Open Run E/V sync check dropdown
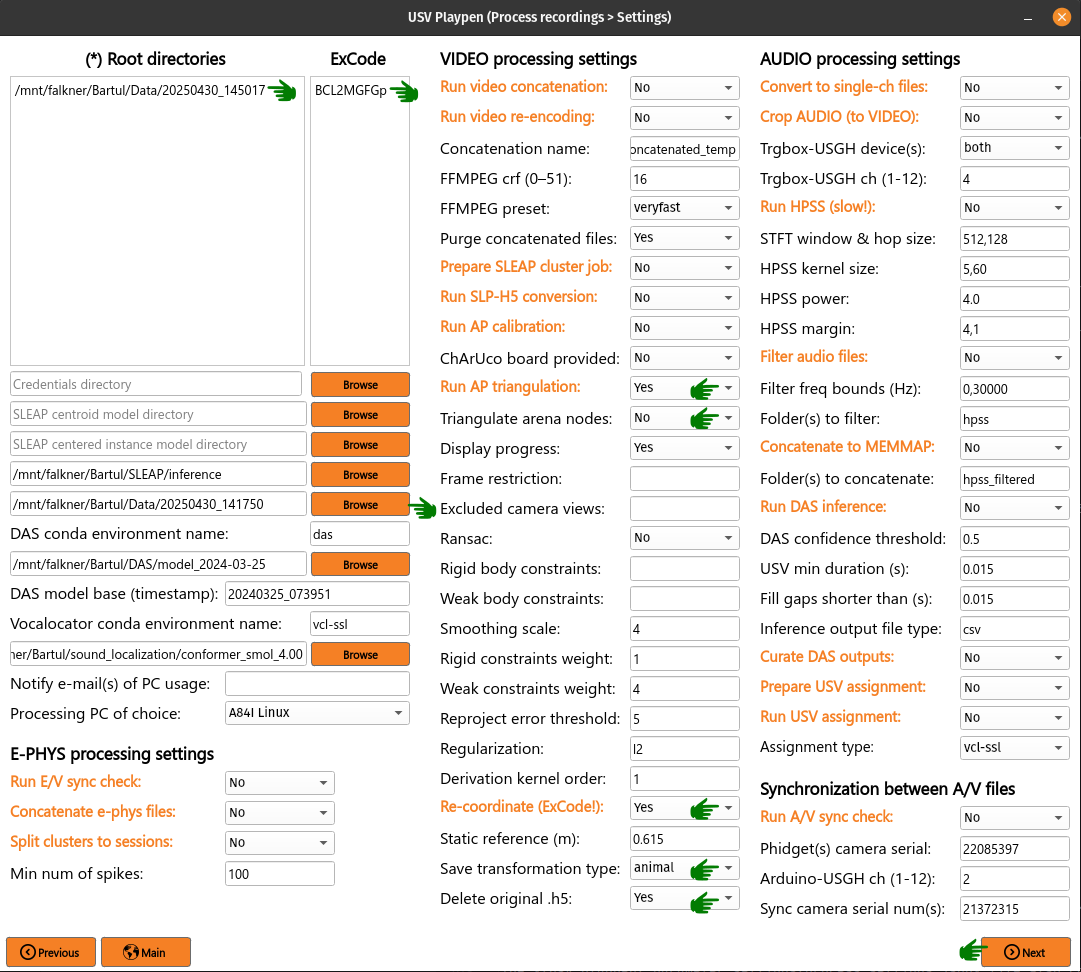 (279, 782)
